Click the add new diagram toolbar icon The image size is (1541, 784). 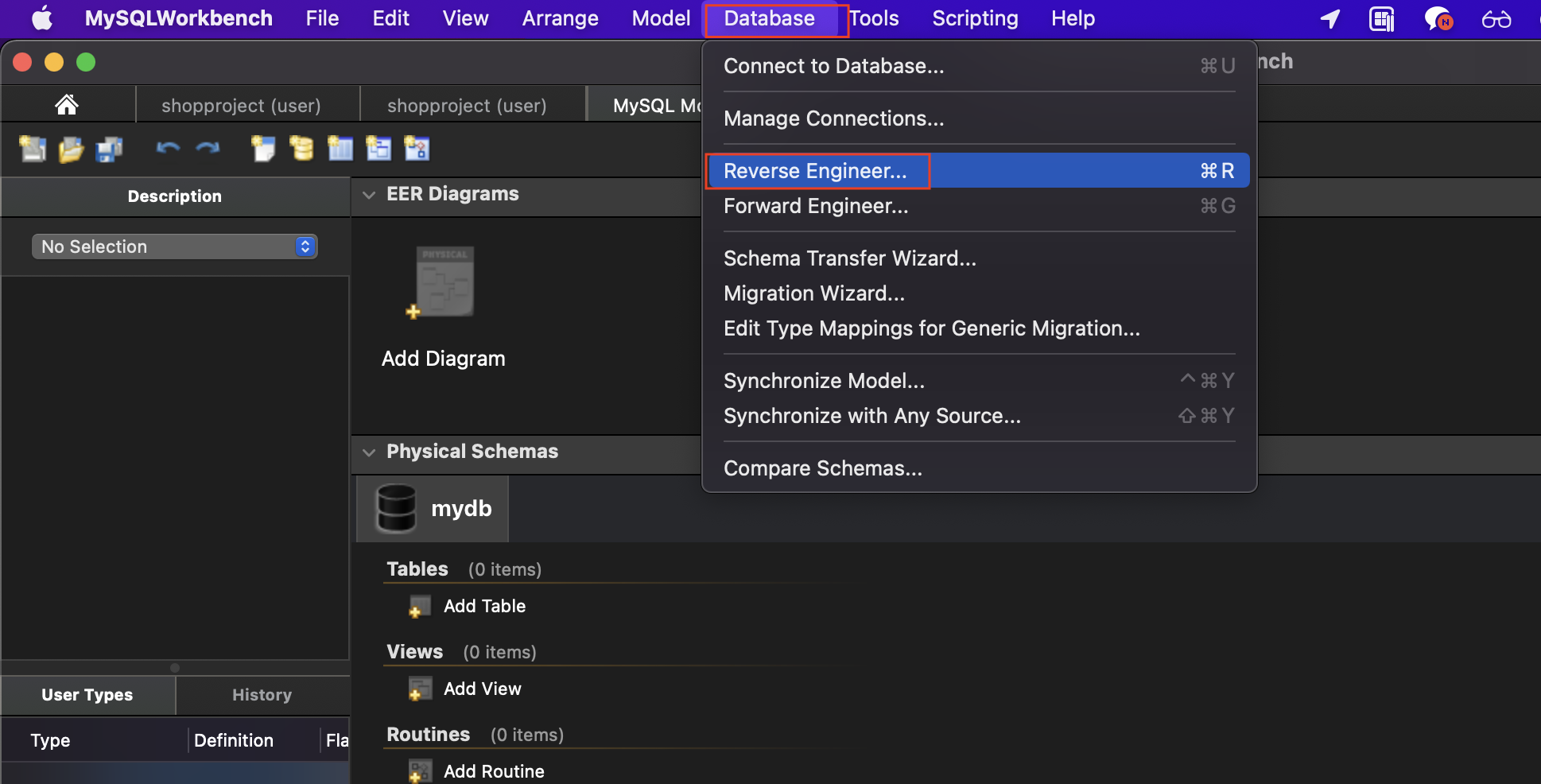point(263,149)
